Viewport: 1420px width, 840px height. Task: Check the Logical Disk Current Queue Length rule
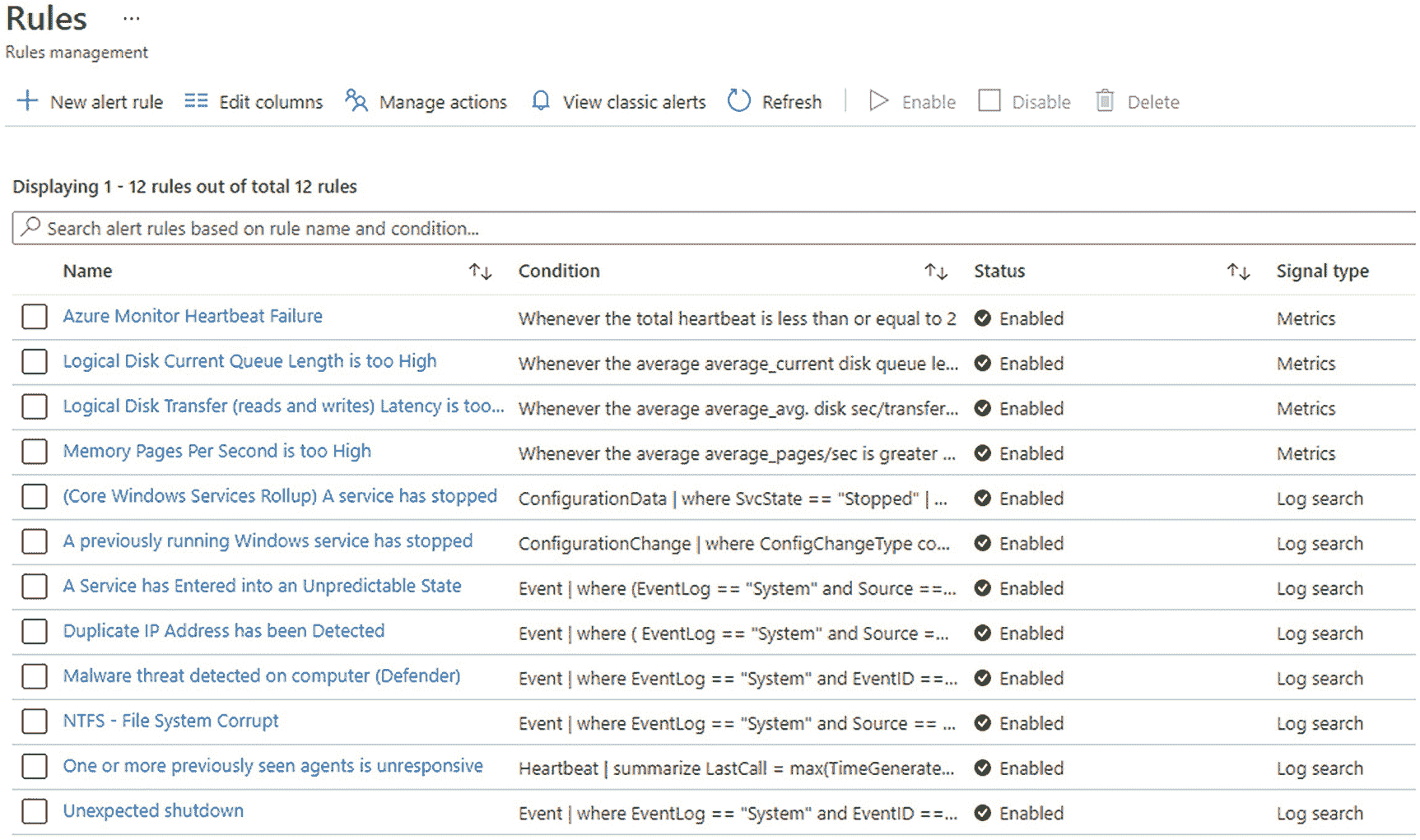[x=35, y=362]
